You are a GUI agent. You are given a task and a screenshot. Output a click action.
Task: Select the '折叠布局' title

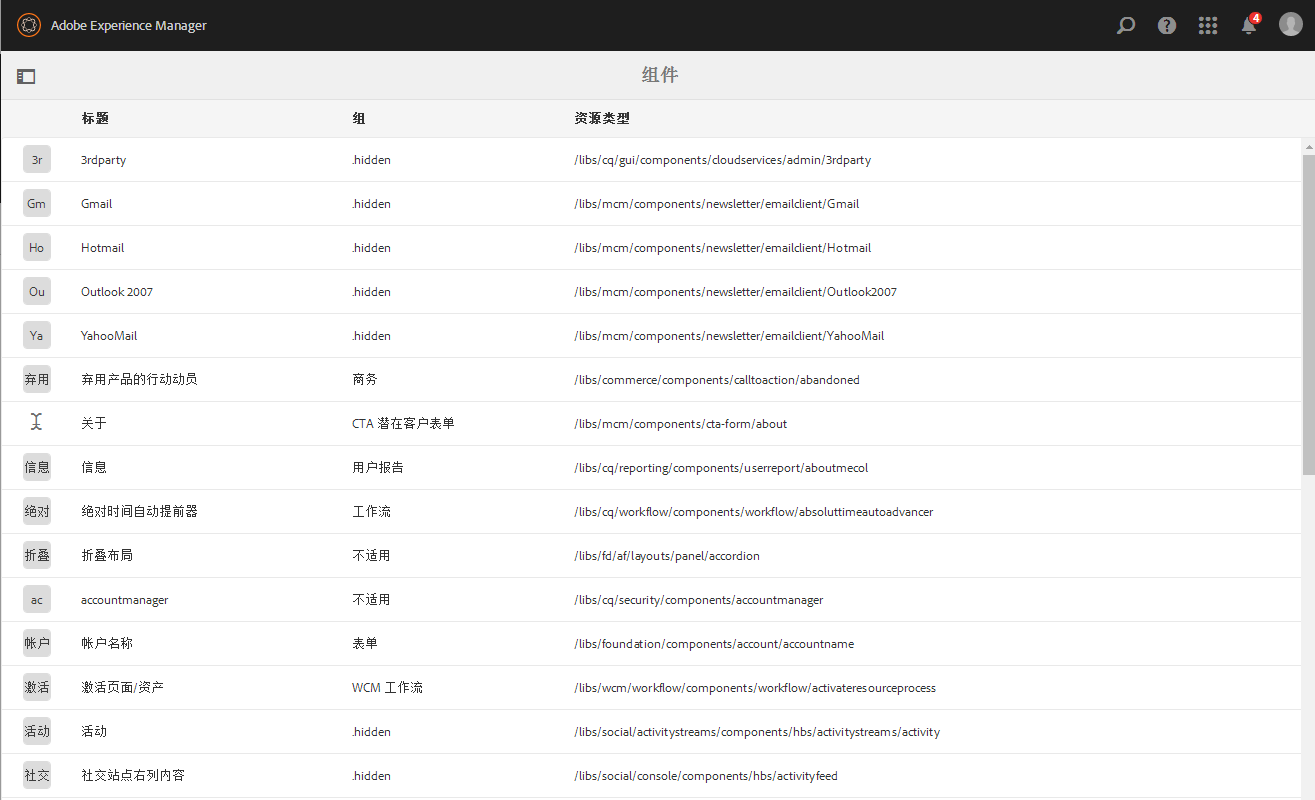107,556
